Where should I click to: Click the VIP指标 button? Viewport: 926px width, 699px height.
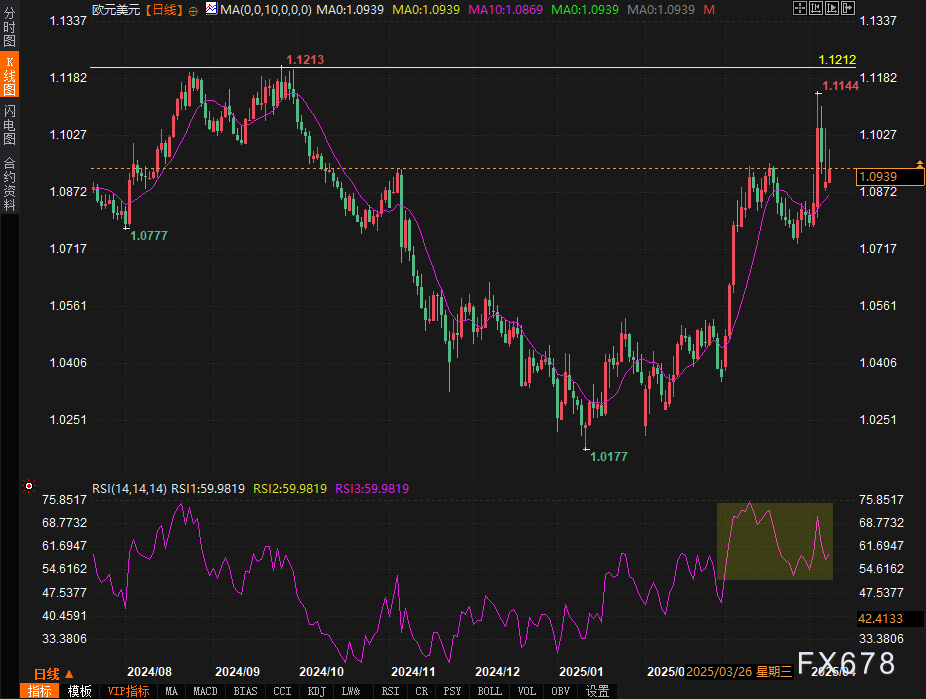point(127,691)
